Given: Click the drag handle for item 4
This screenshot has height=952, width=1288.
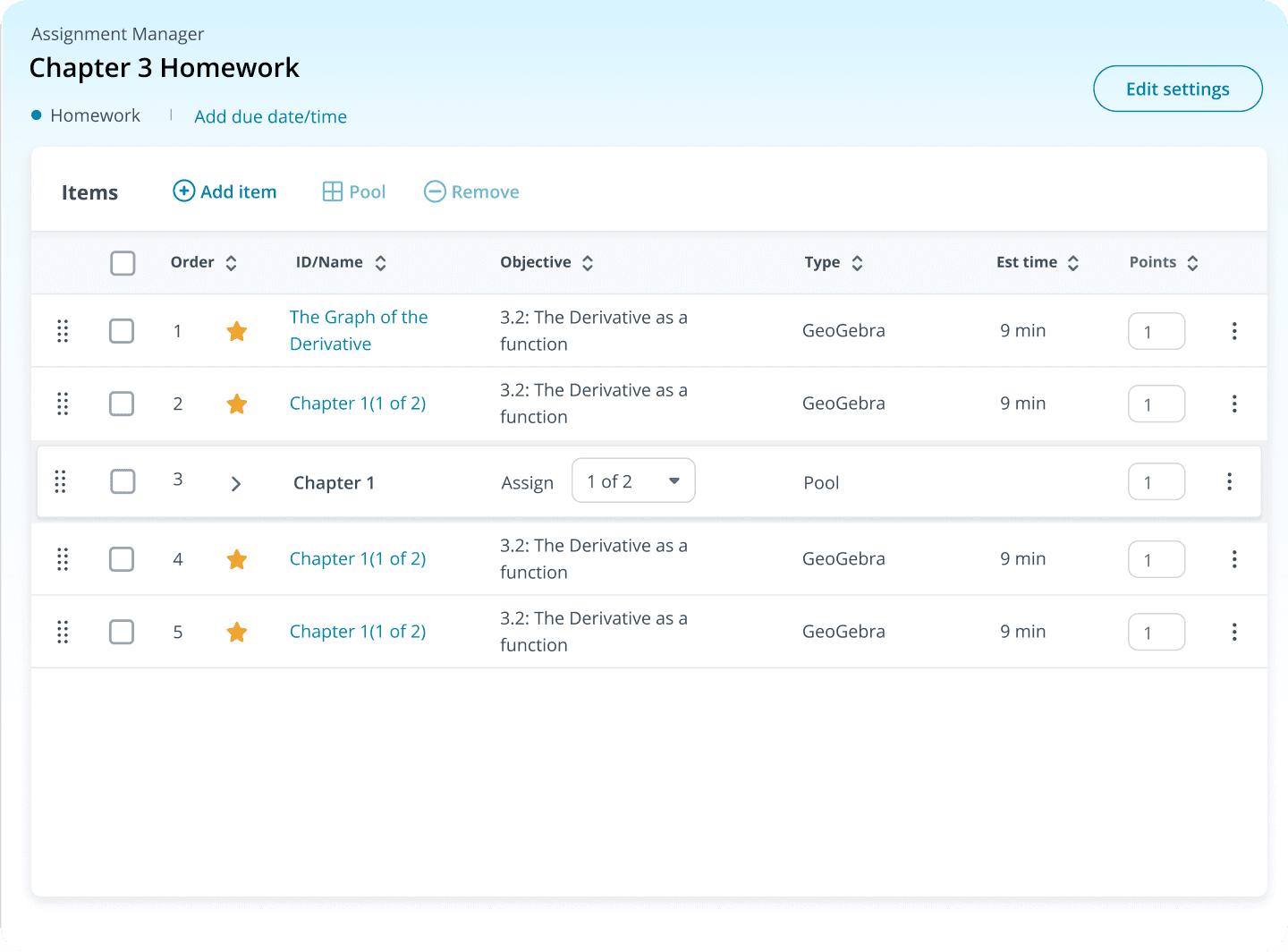Looking at the screenshot, I should [x=63, y=559].
